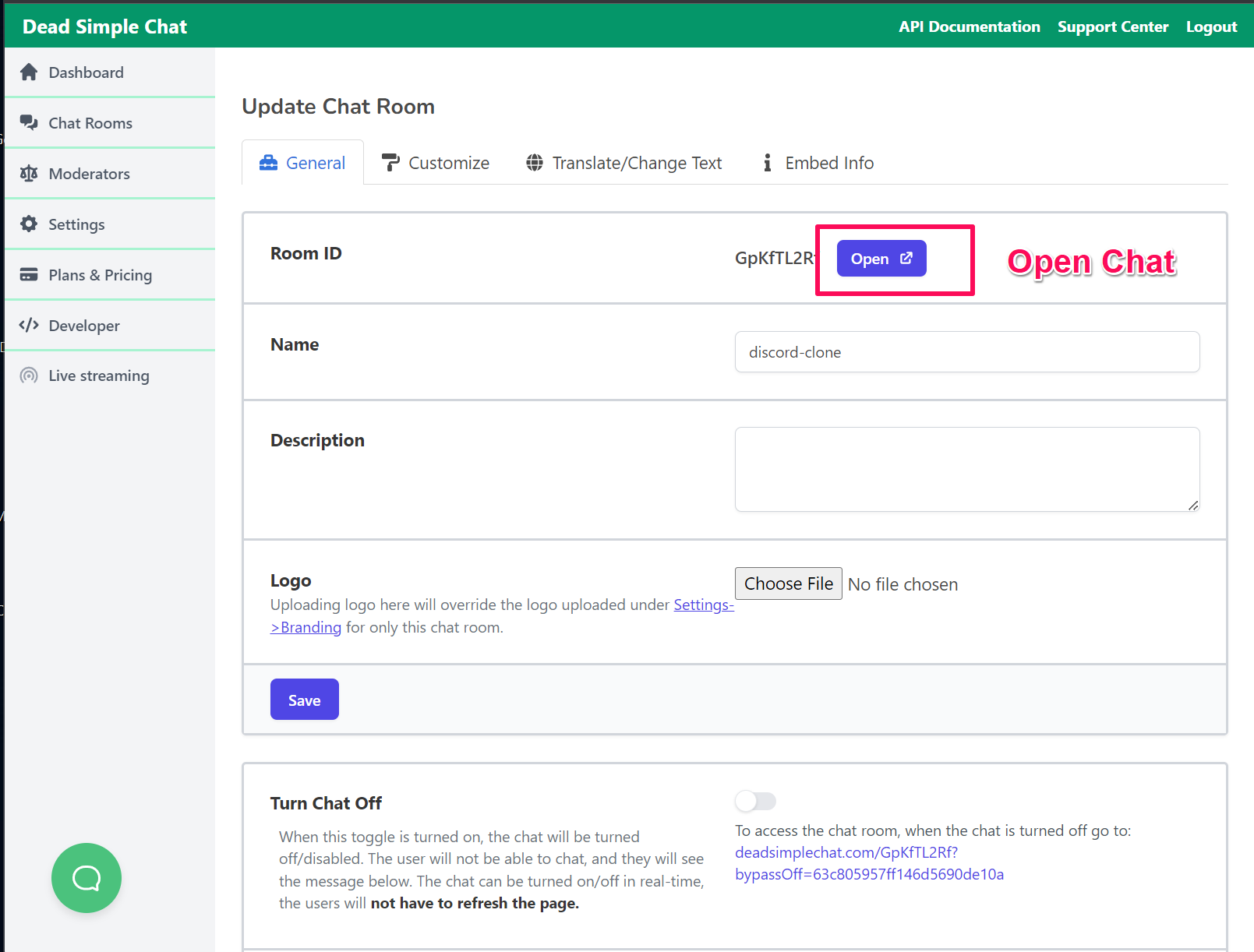Screen dimensions: 1254x952
Task: Click the Translate globe icon
Action: (x=535, y=163)
